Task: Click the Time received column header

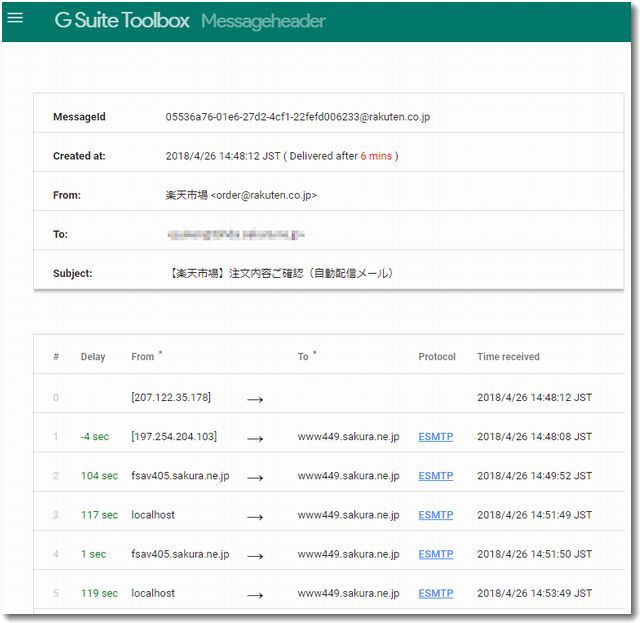Action: pos(508,357)
